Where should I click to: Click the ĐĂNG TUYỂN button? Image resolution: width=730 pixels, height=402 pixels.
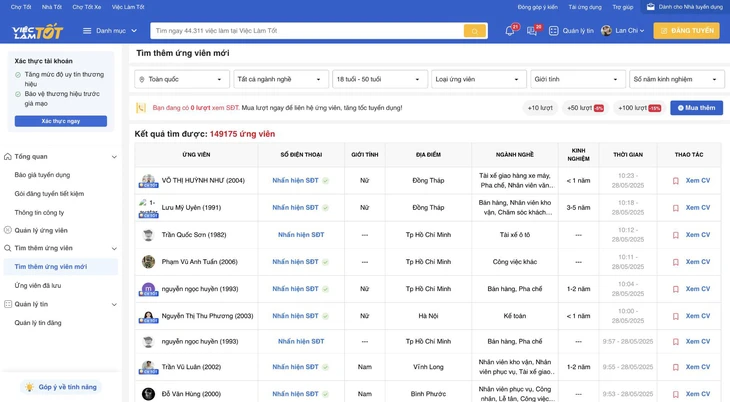pos(686,31)
